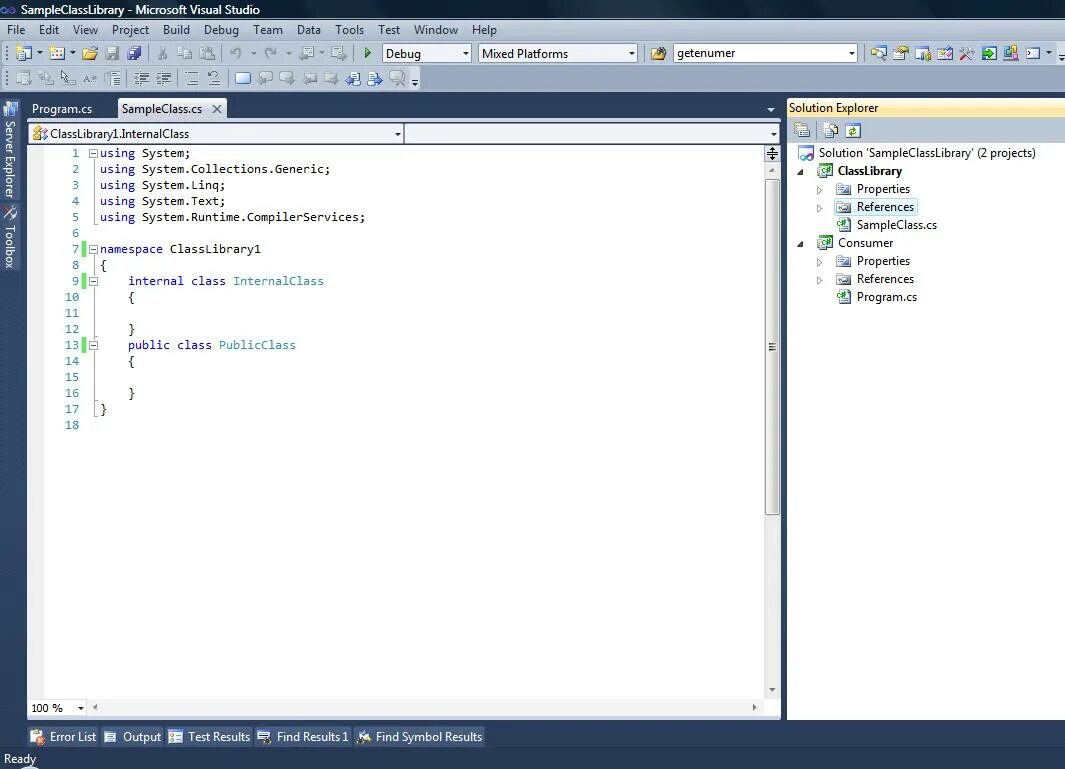Viewport: 1065px width, 769px height.
Task: Toggle a bookmark on current line
Action: (x=242, y=78)
